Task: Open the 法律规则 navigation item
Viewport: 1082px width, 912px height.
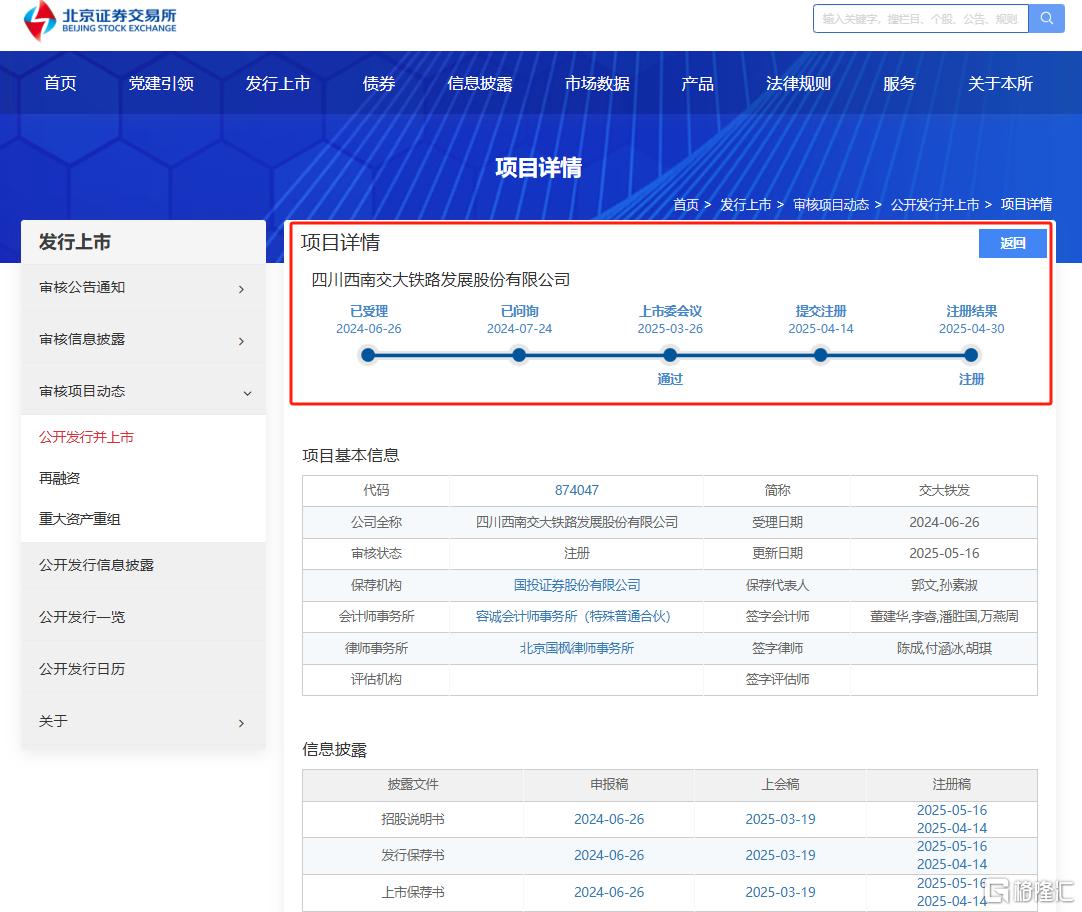Action: coord(798,83)
